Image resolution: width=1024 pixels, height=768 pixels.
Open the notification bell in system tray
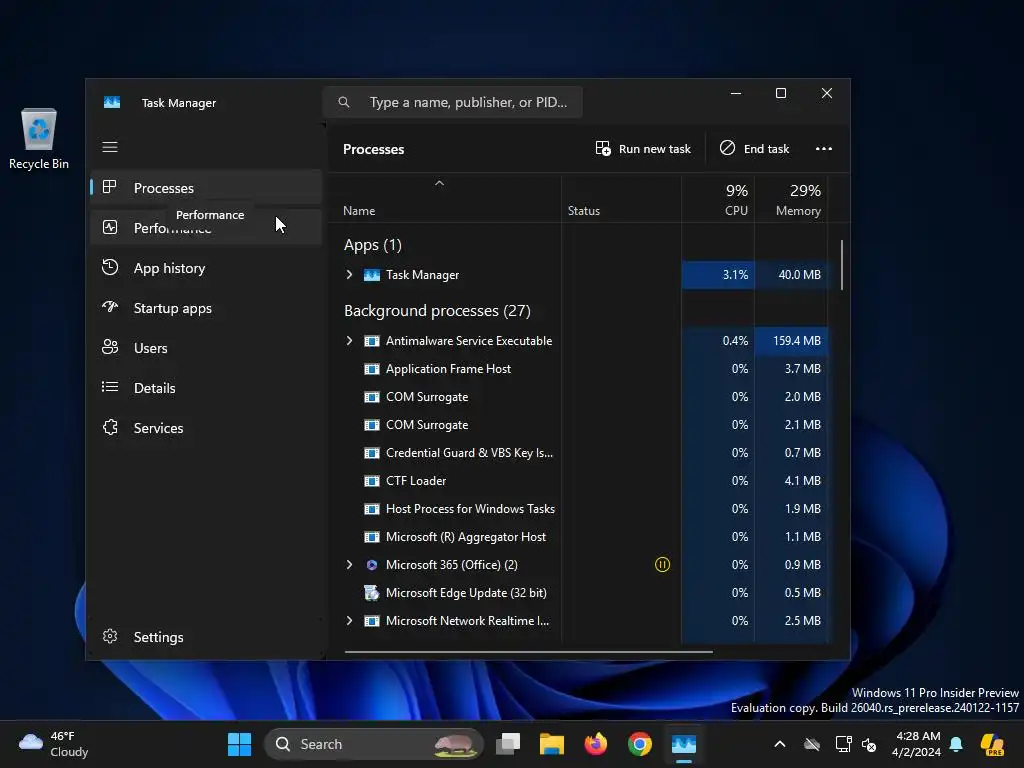956,744
